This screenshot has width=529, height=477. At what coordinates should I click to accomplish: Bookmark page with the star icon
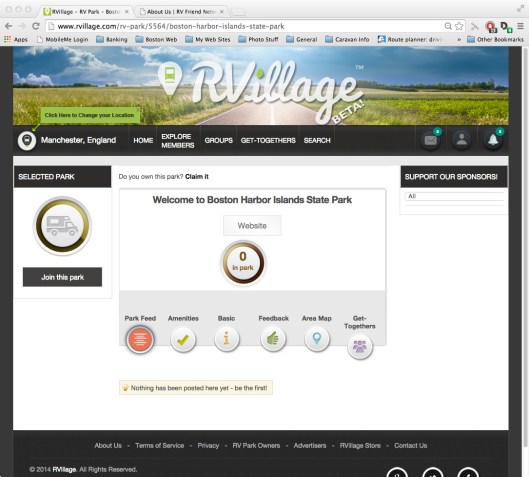click(459, 26)
